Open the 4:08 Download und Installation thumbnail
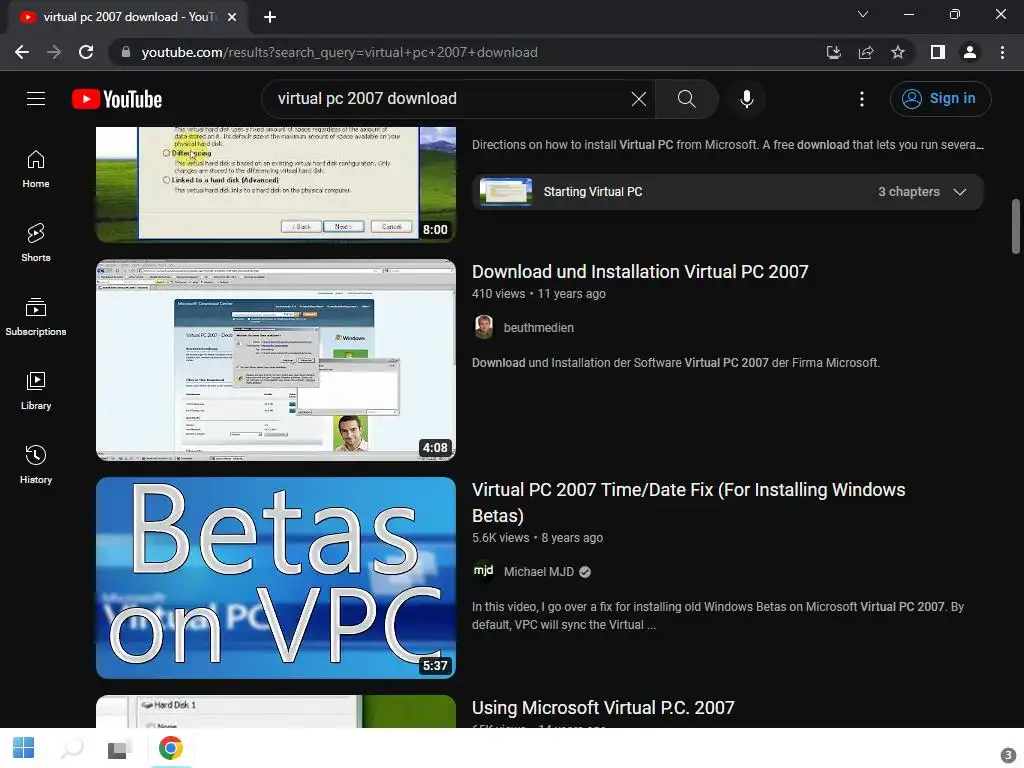1024x768 pixels. (x=276, y=360)
